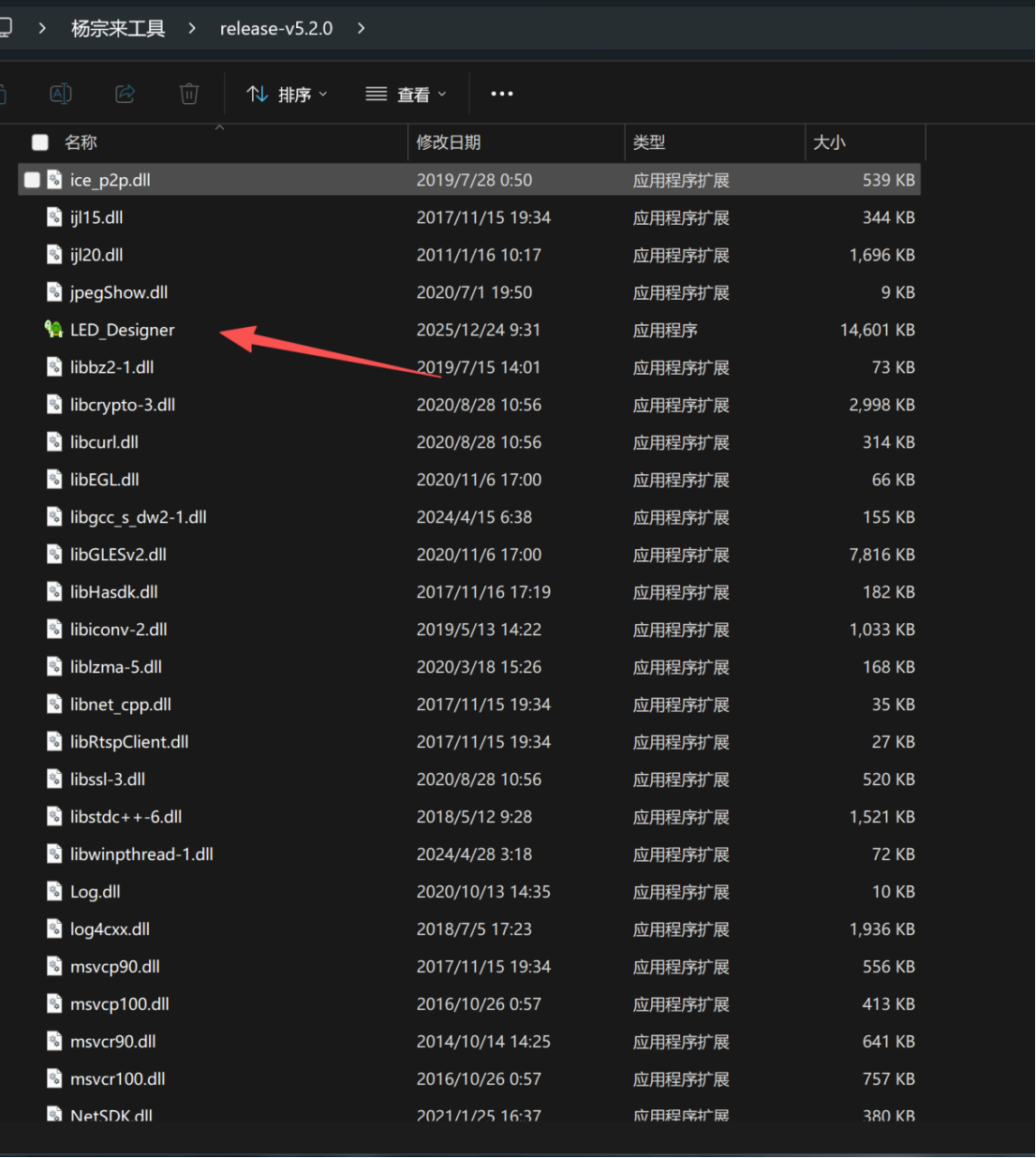Select the file name ijl20.dll
The image size is (1036, 1158).
96,255
